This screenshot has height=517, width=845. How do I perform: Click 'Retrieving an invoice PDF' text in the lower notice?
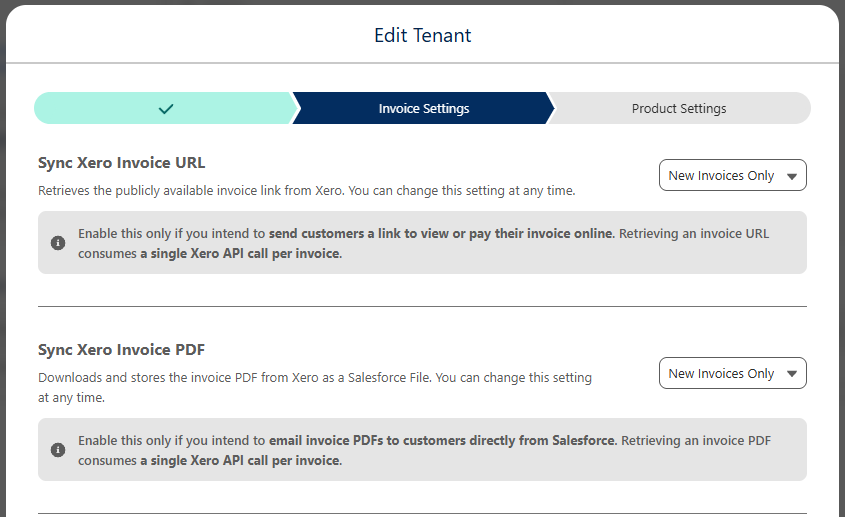pyautogui.click(x=696, y=440)
